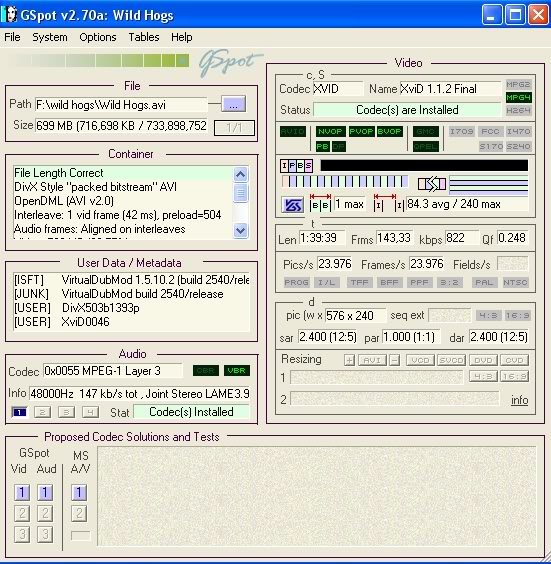The height and width of the screenshot is (564, 551).
Task: Click MS A/V solution button 1
Action: 79,492
